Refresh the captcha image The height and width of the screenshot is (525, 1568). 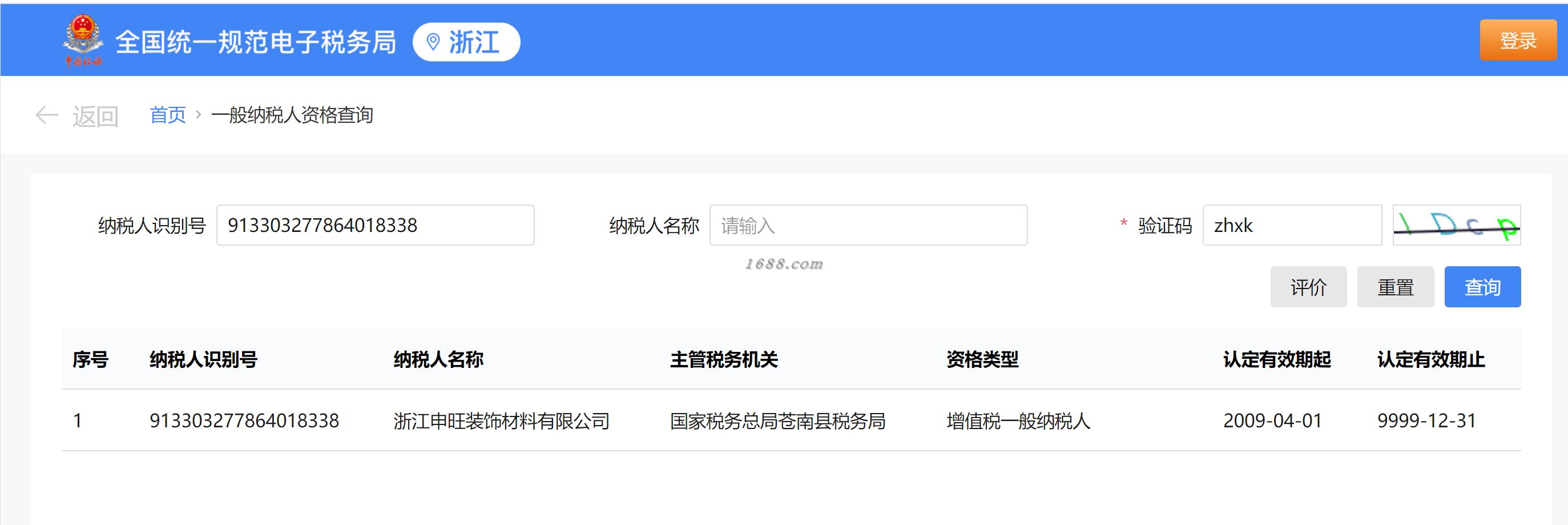coord(1457,225)
